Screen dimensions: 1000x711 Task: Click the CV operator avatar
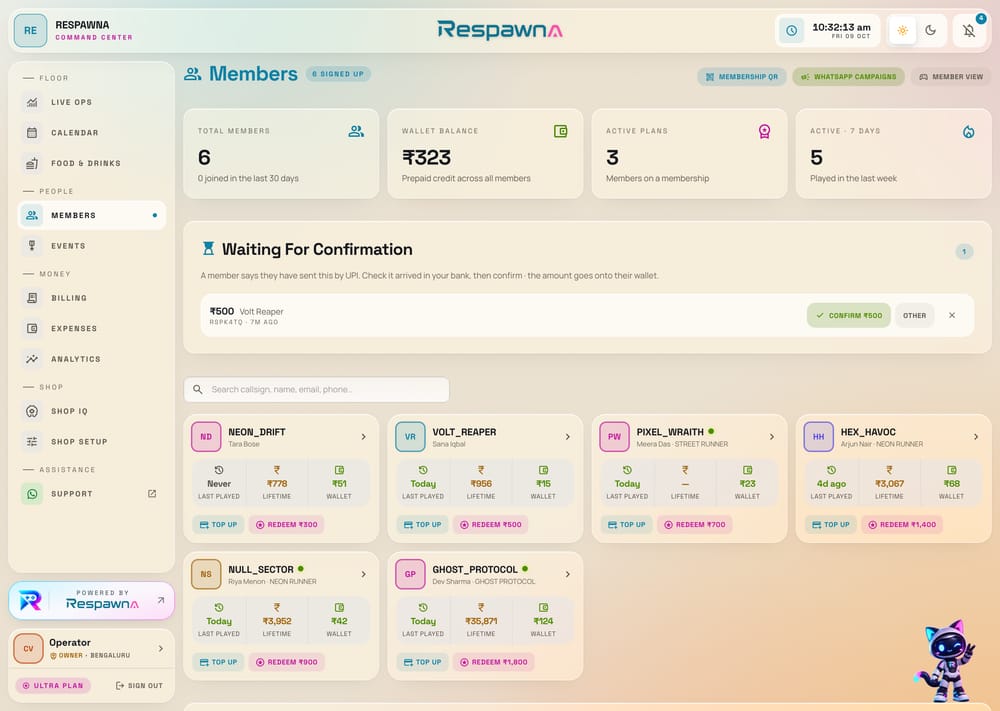click(28, 649)
